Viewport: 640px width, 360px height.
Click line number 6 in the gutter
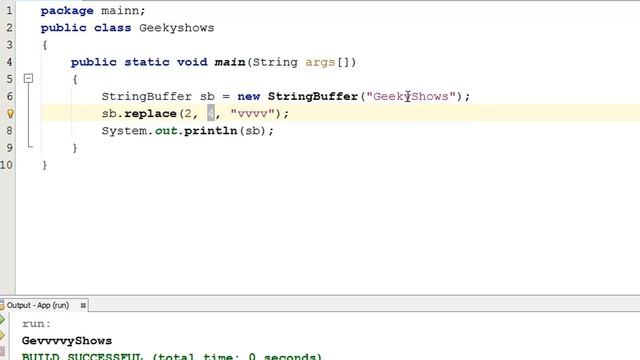point(9,96)
